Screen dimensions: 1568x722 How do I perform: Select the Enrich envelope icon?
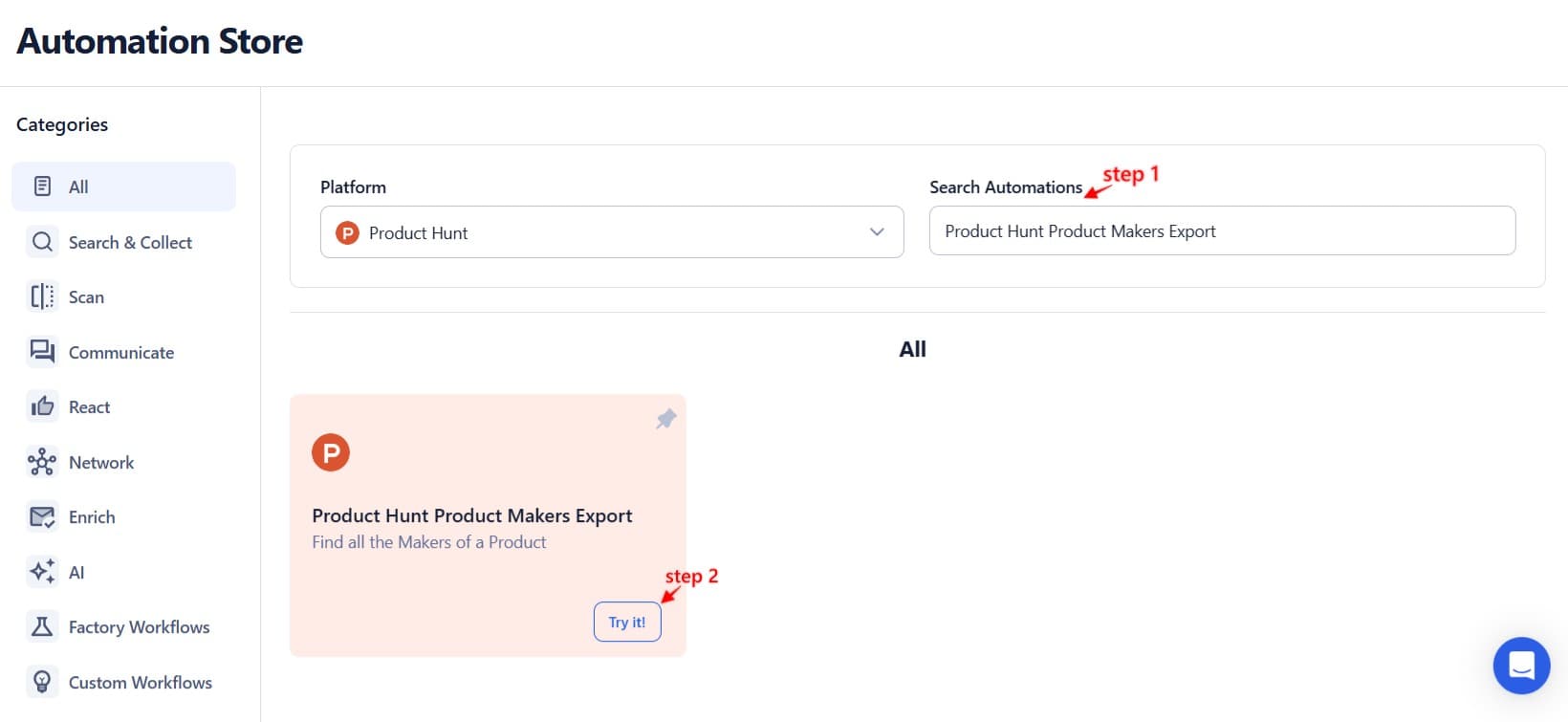(42, 516)
